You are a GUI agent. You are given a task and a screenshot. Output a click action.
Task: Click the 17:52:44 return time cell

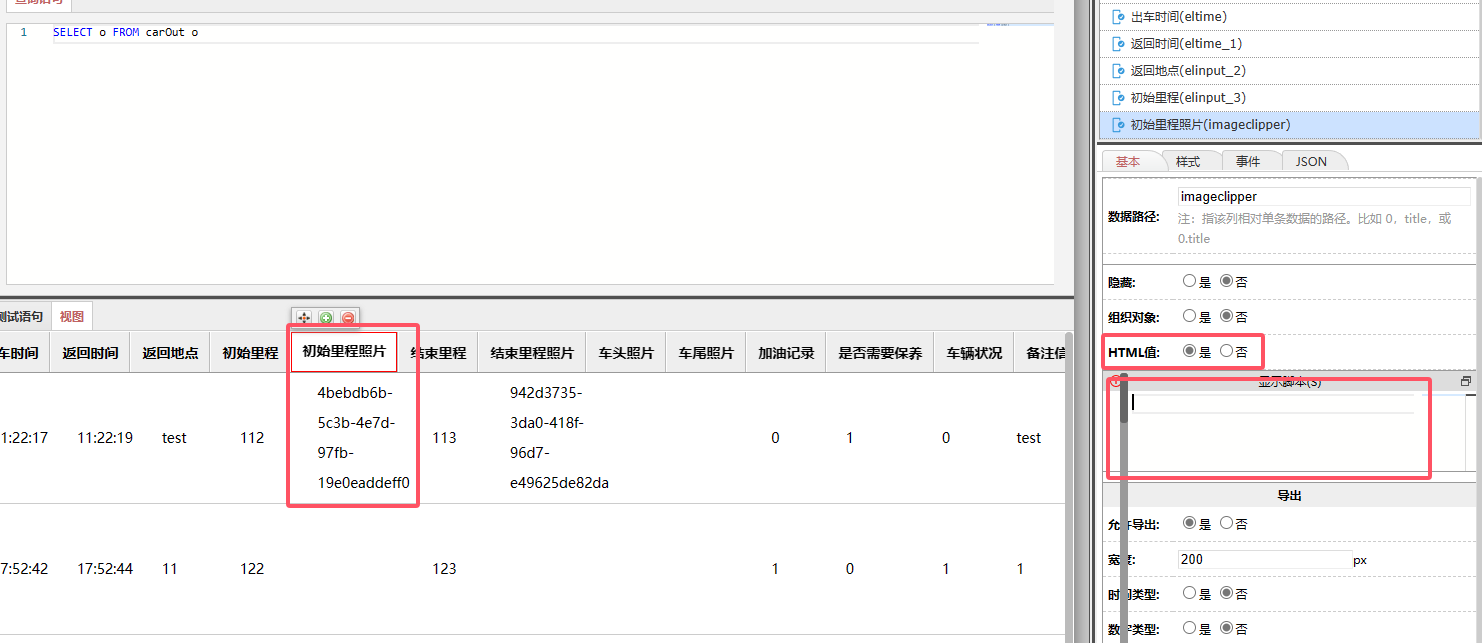tap(105, 569)
